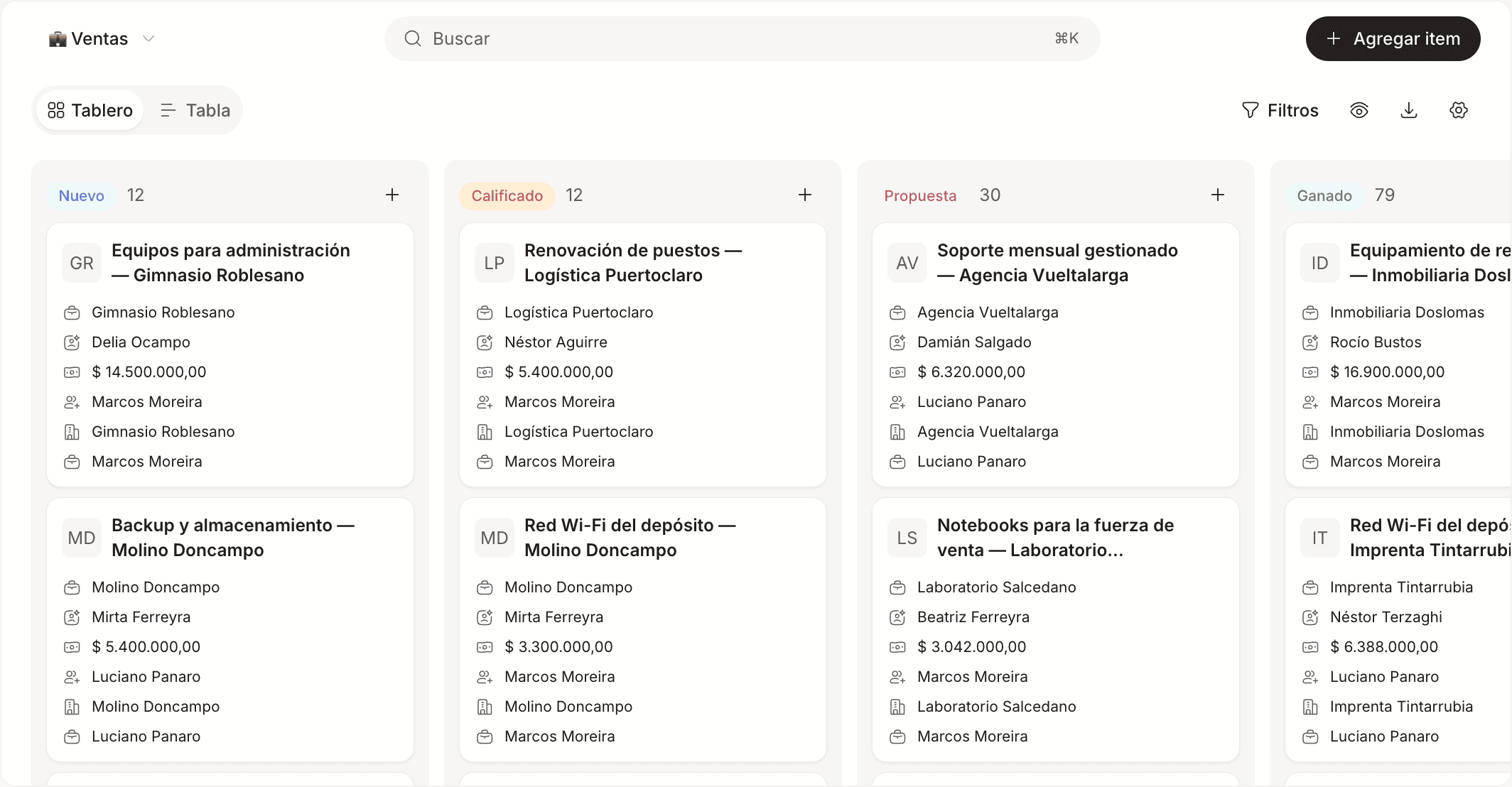Switch to the Tabla view tab

[x=195, y=110]
